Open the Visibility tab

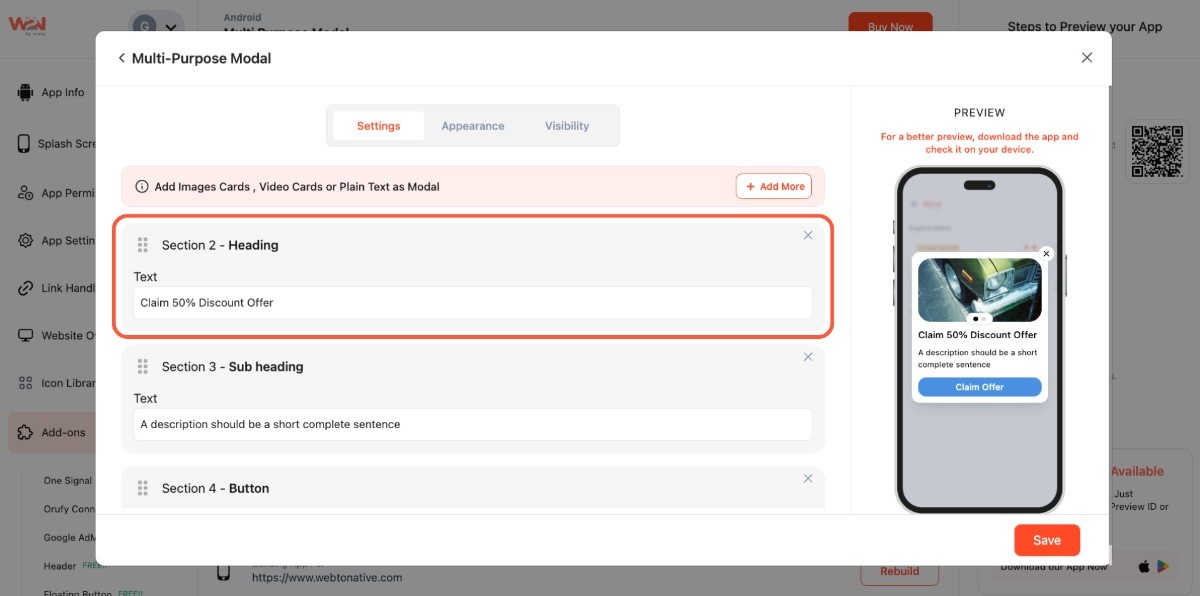pos(567,126)
